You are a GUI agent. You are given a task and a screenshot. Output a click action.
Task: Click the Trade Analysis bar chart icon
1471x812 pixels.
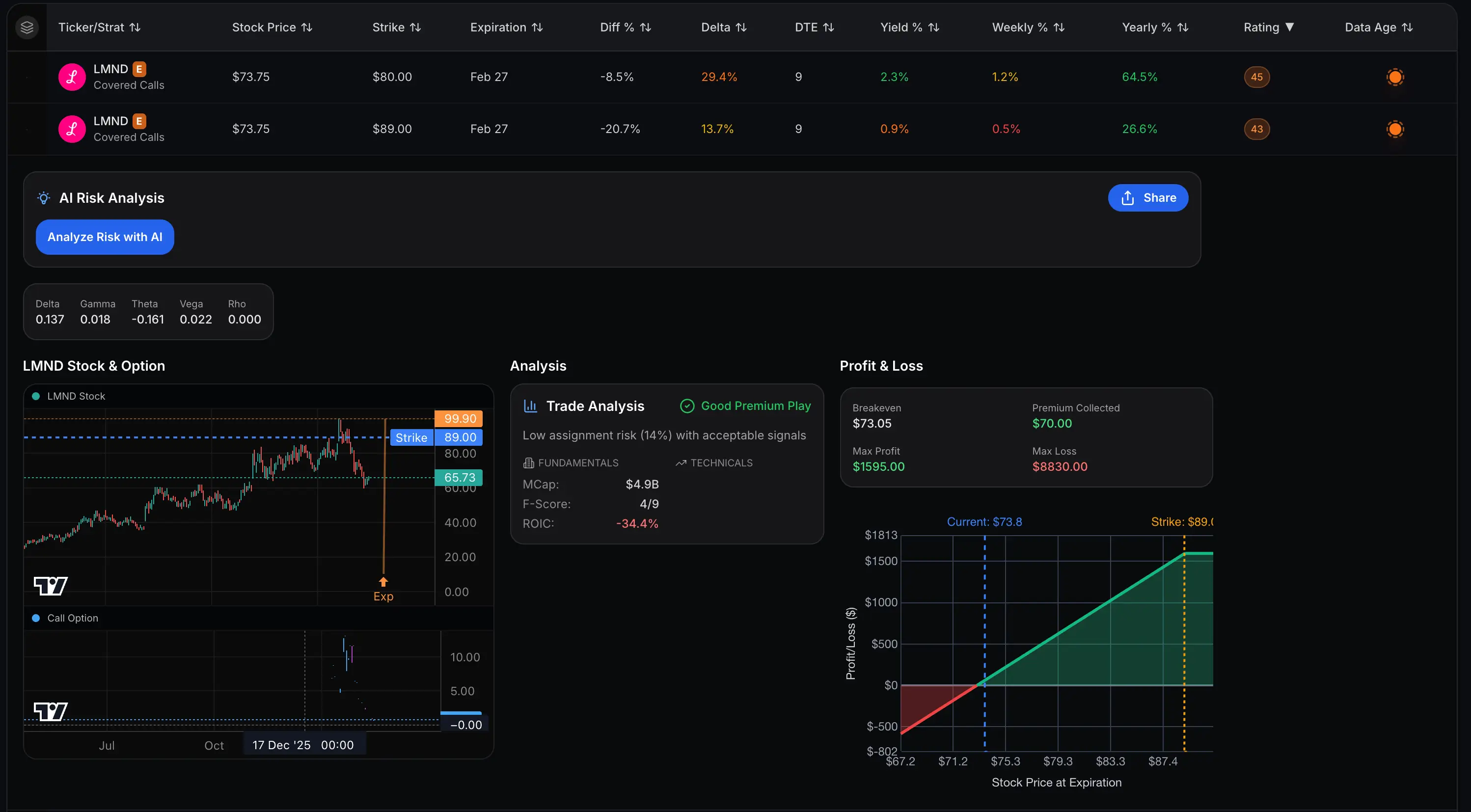(x=530, y=406)
